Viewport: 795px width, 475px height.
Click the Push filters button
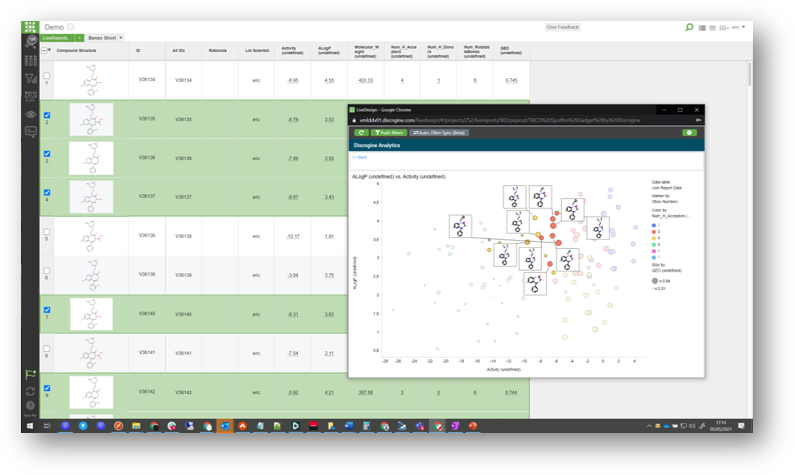click(389, 133)
